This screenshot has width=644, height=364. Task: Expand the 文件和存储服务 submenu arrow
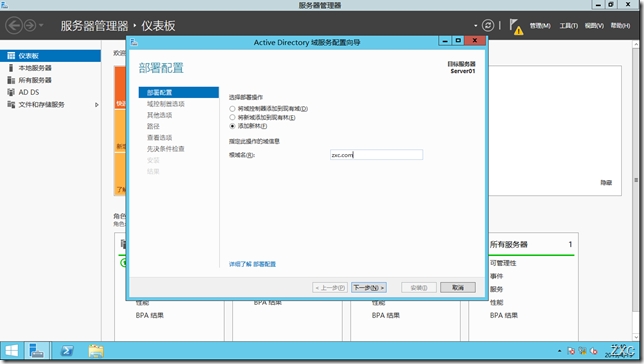click(x=97, y=105)
